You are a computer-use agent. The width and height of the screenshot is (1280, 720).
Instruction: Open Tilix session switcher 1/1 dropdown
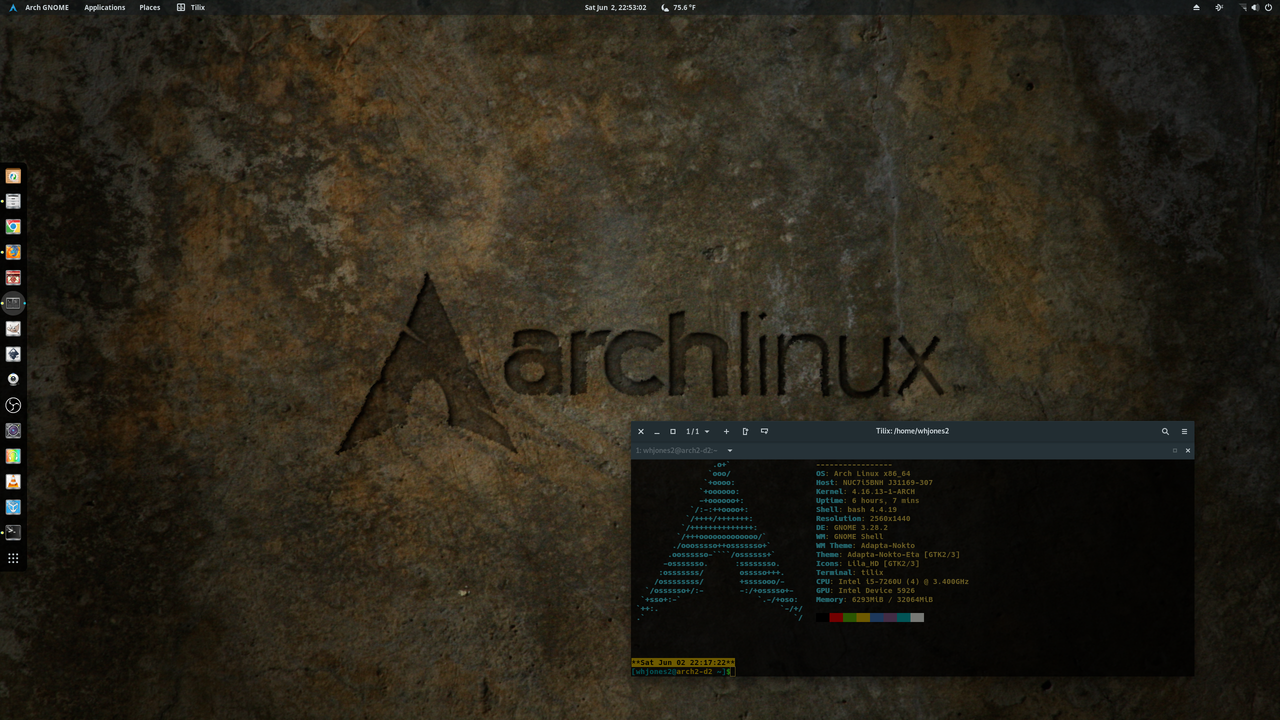point(697,431)
